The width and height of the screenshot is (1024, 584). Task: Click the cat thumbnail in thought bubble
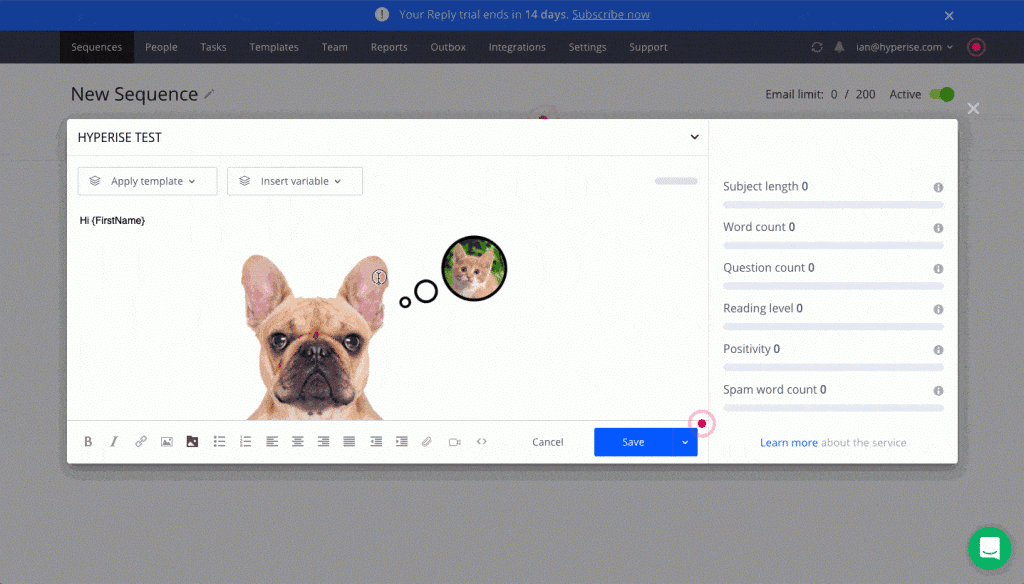[x=474, y=269]
